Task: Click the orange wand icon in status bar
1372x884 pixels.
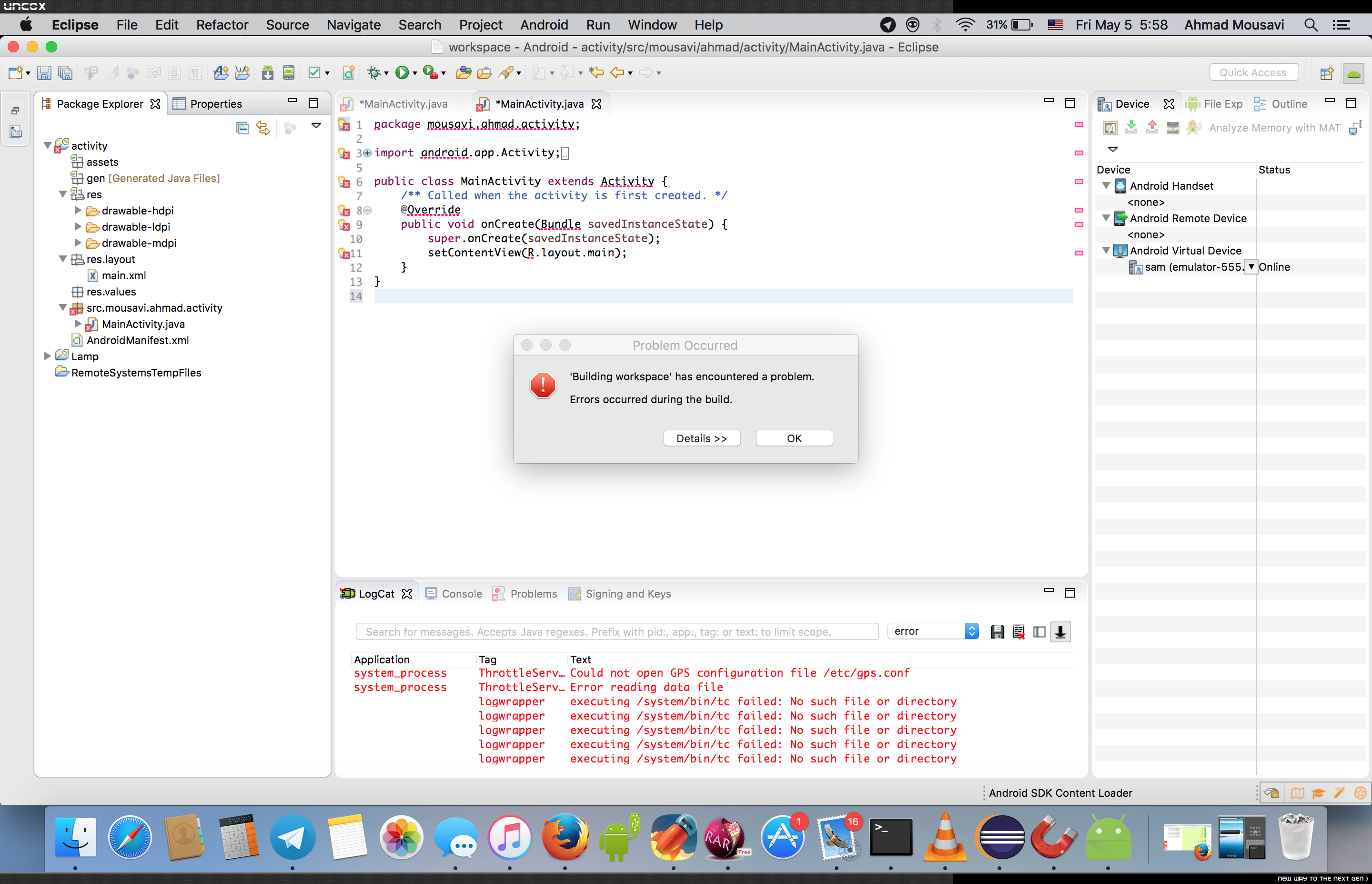Action: (x=1339, y=793)
